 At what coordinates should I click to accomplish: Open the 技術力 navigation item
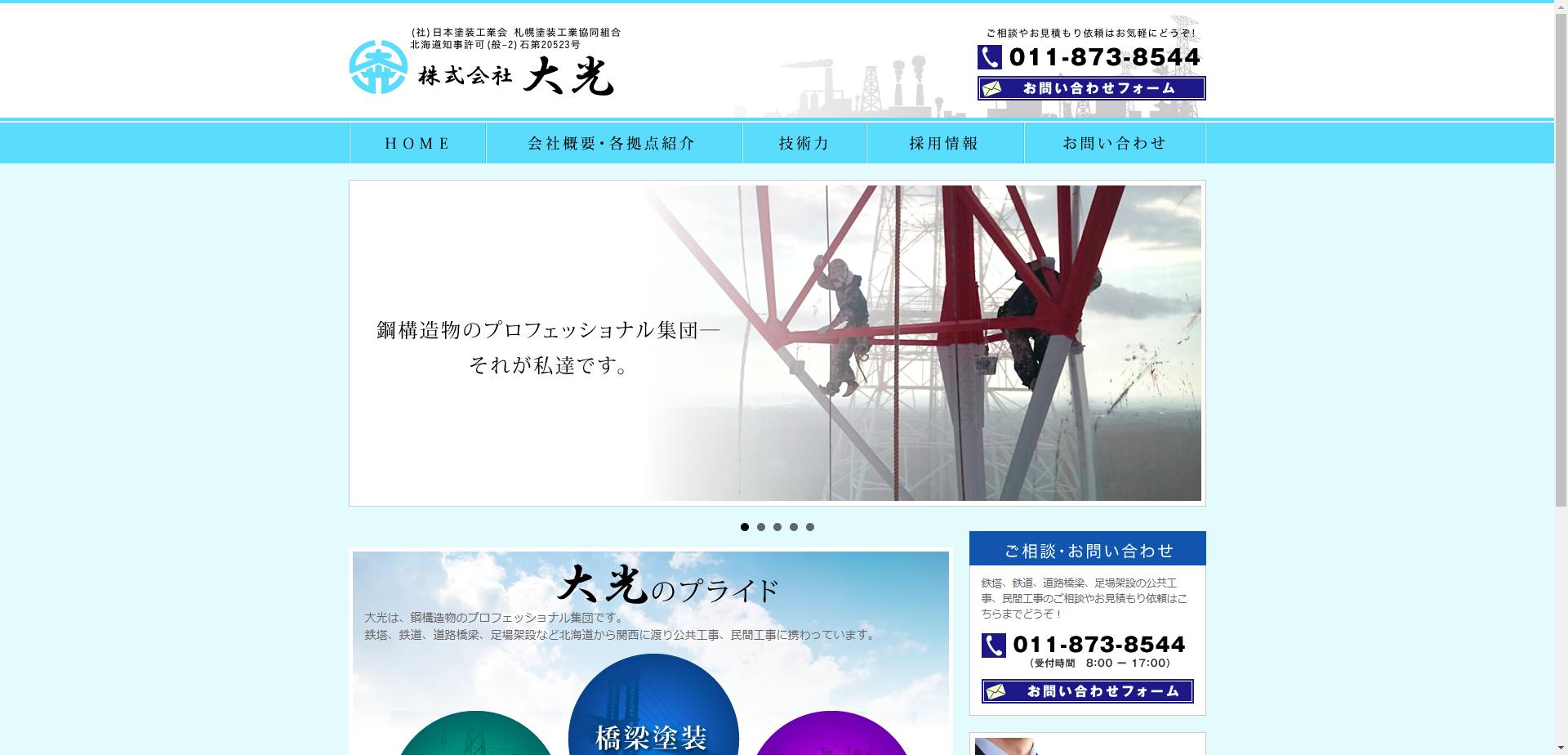point(804,144)
